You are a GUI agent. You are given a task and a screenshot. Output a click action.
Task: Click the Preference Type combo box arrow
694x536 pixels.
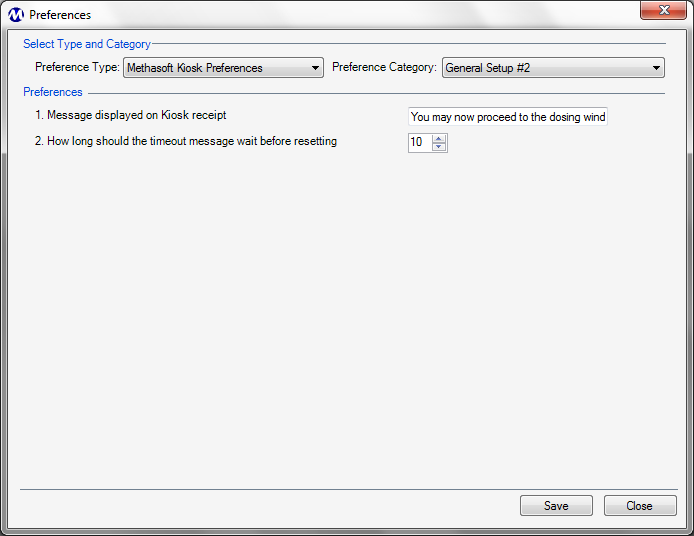click(315, 68)
